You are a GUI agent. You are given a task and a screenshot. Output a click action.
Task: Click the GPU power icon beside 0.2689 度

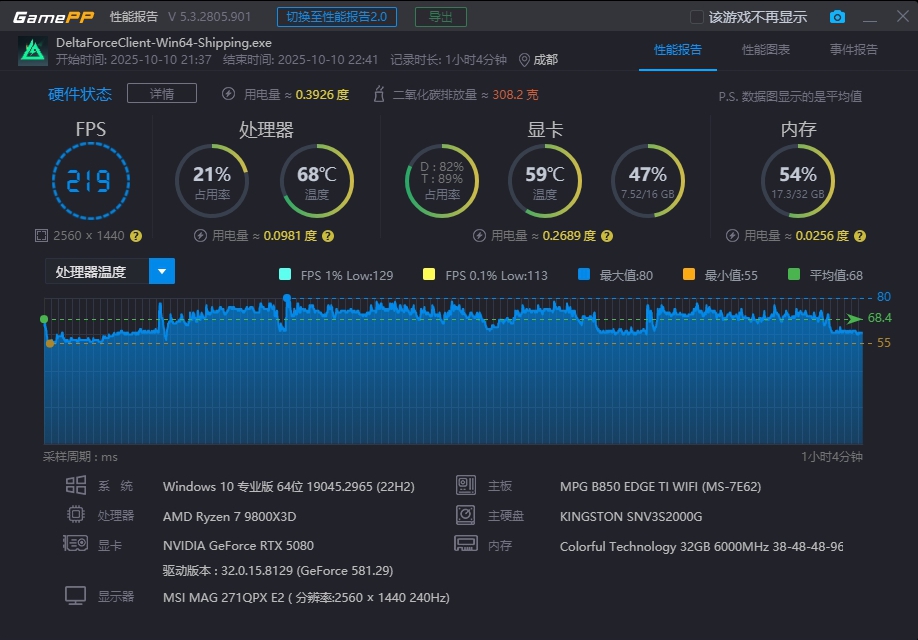point(479,236)
